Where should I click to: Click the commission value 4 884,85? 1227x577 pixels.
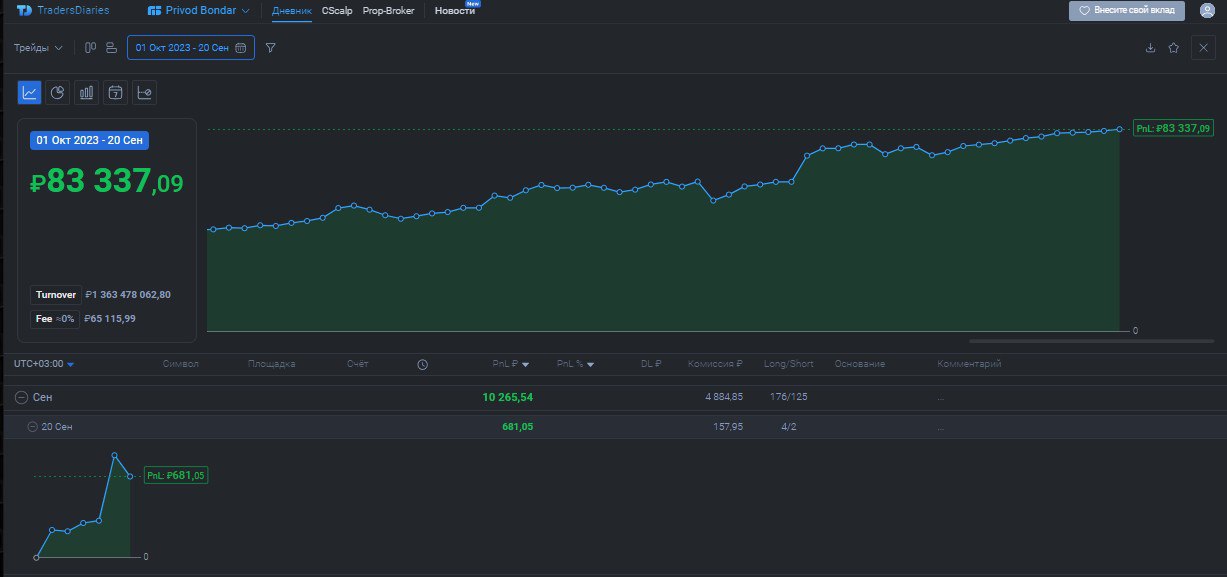click(x=723, y=397)
